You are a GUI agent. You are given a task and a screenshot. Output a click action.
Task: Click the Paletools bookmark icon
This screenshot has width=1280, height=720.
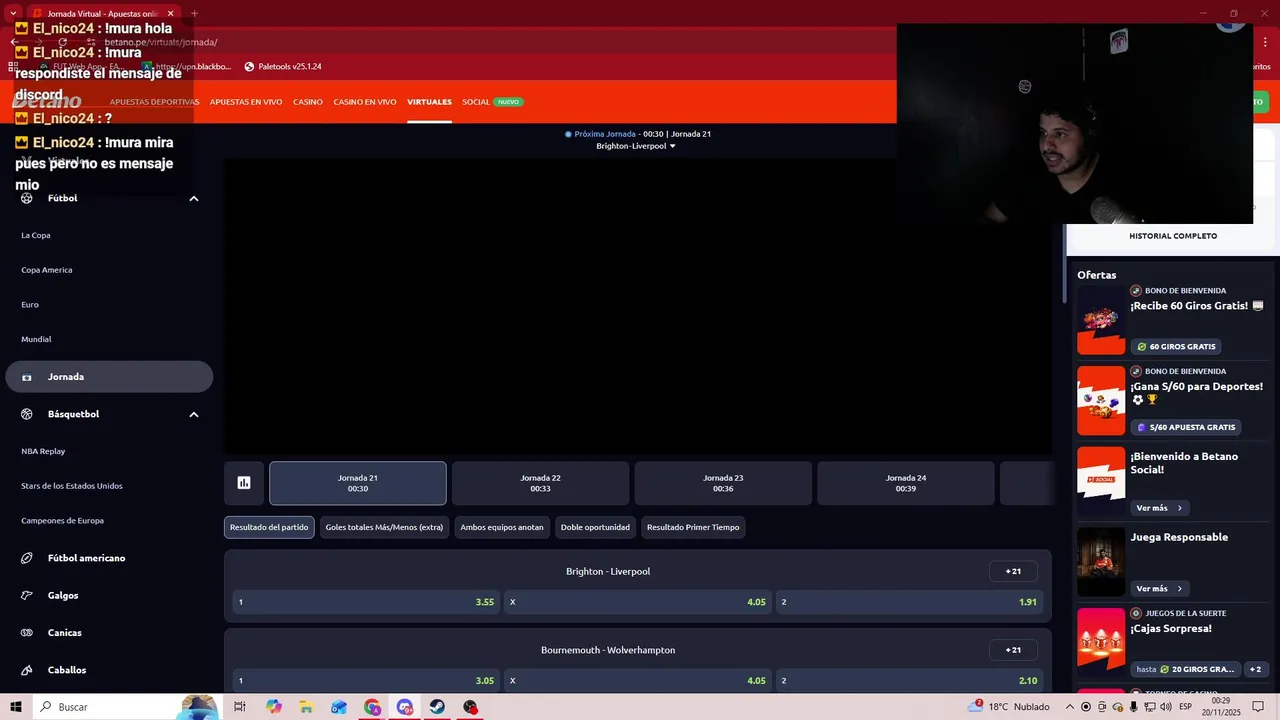pyautogui.click(x=249, y=67)
